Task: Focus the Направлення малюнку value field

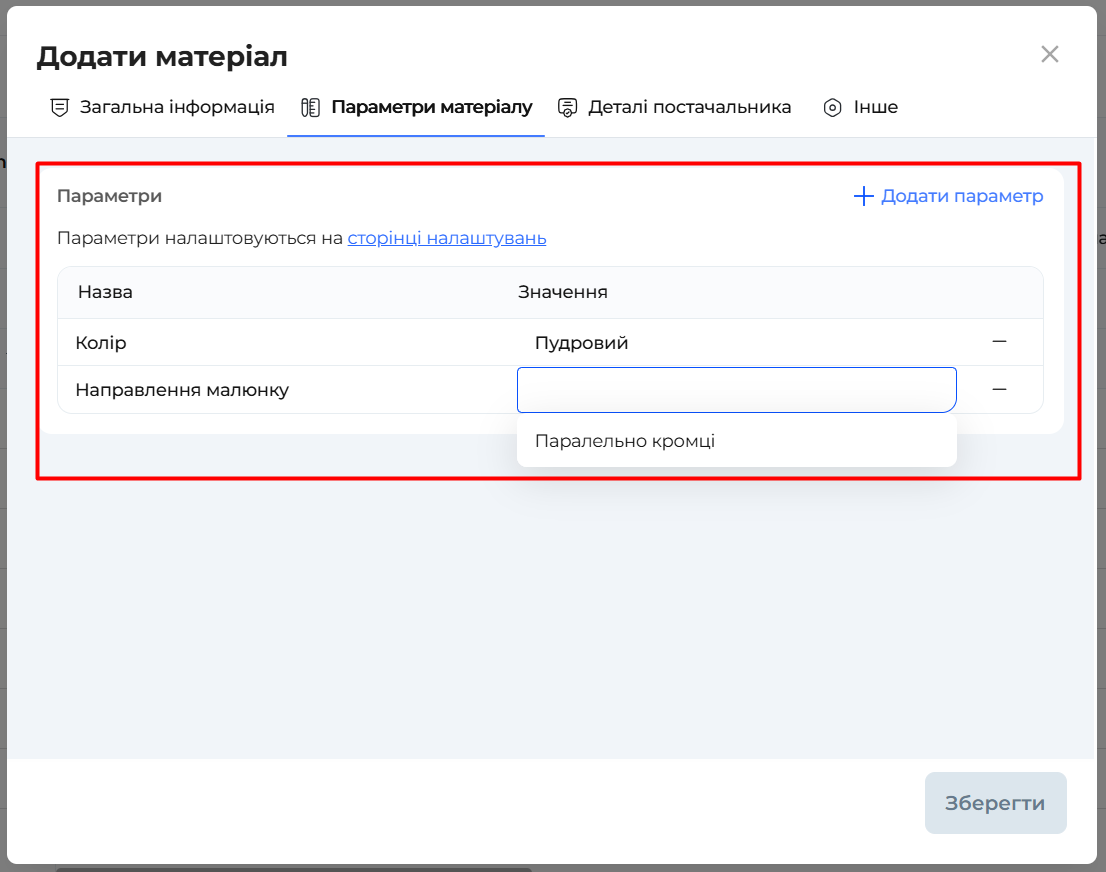Action: point(735,390)
